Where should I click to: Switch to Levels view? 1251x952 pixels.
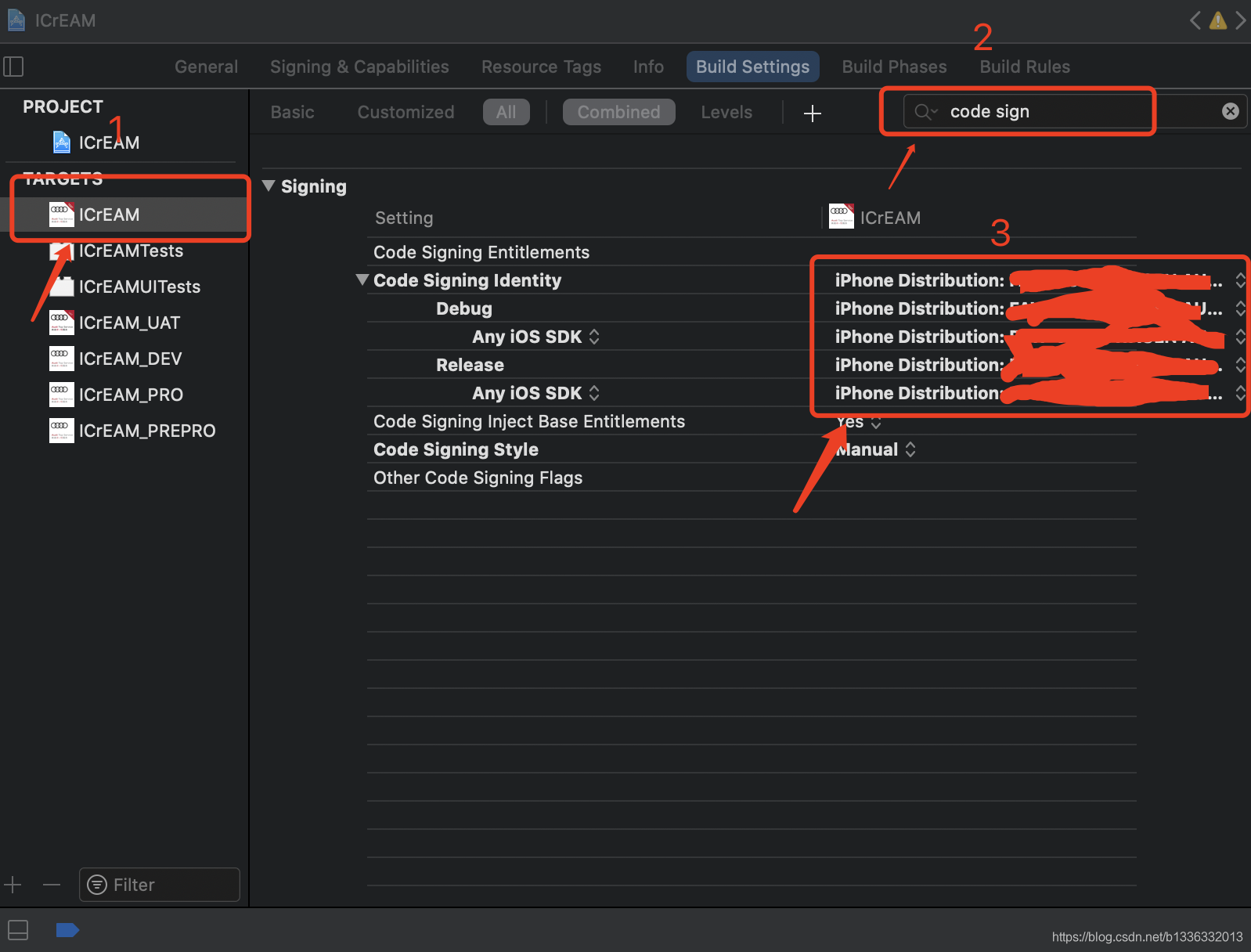click(726, 112)
